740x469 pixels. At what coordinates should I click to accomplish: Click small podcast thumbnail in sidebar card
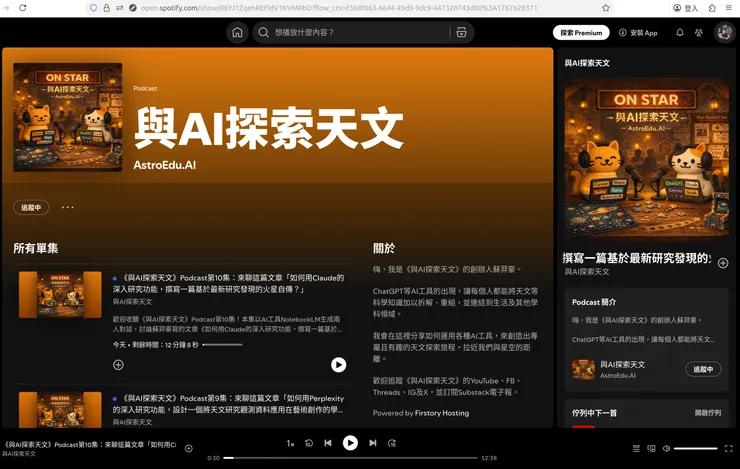(x=583, y=369)
